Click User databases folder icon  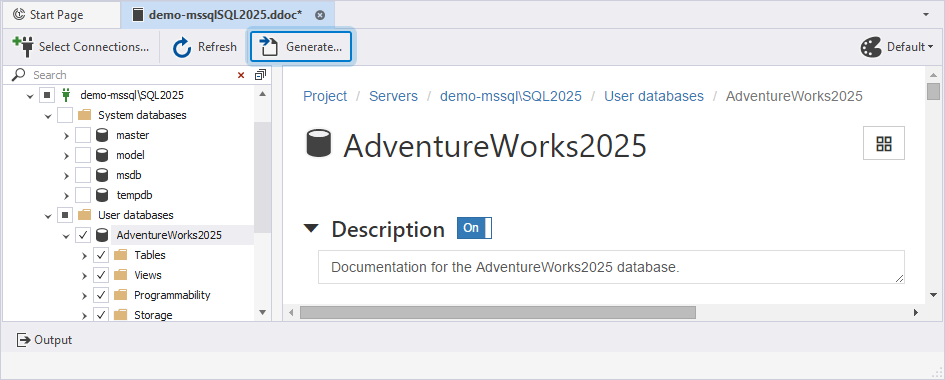tap(84, 215)
